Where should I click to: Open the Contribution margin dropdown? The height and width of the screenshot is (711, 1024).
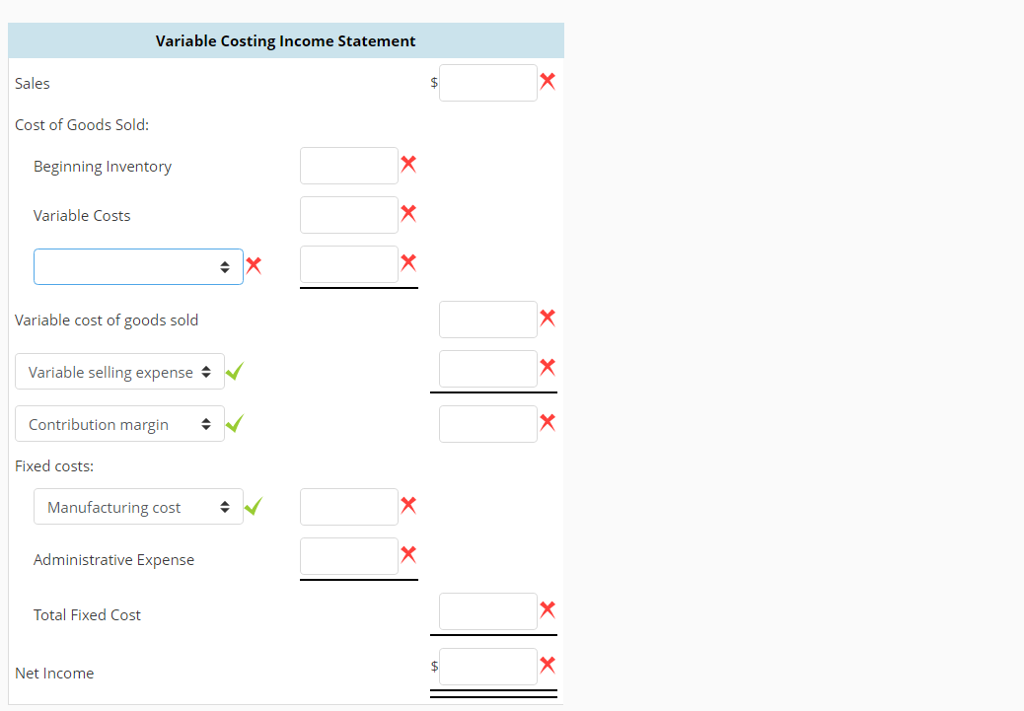[119, 423]
